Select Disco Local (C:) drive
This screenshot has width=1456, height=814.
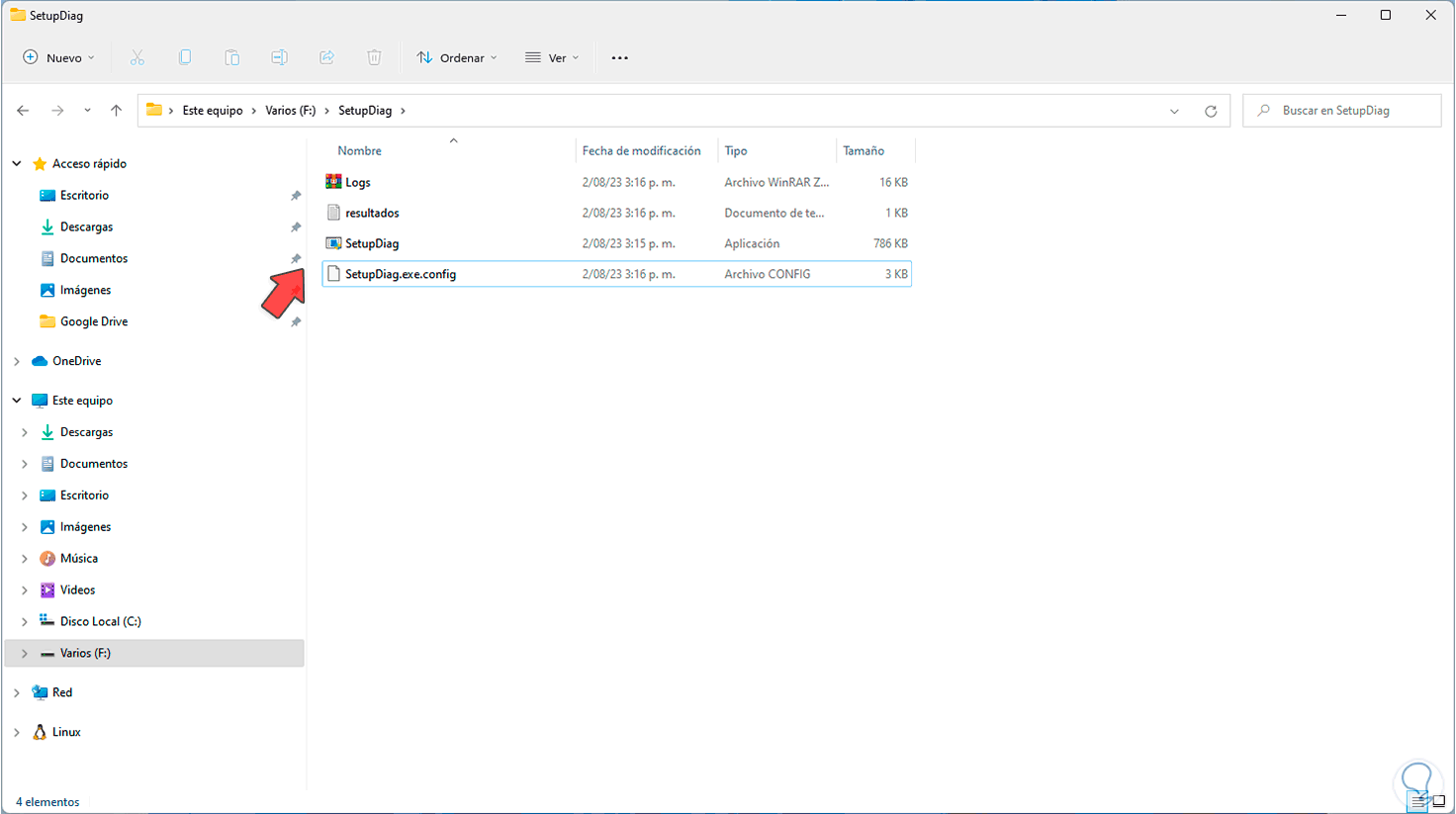pyautogui.click(x=100, y=621)
